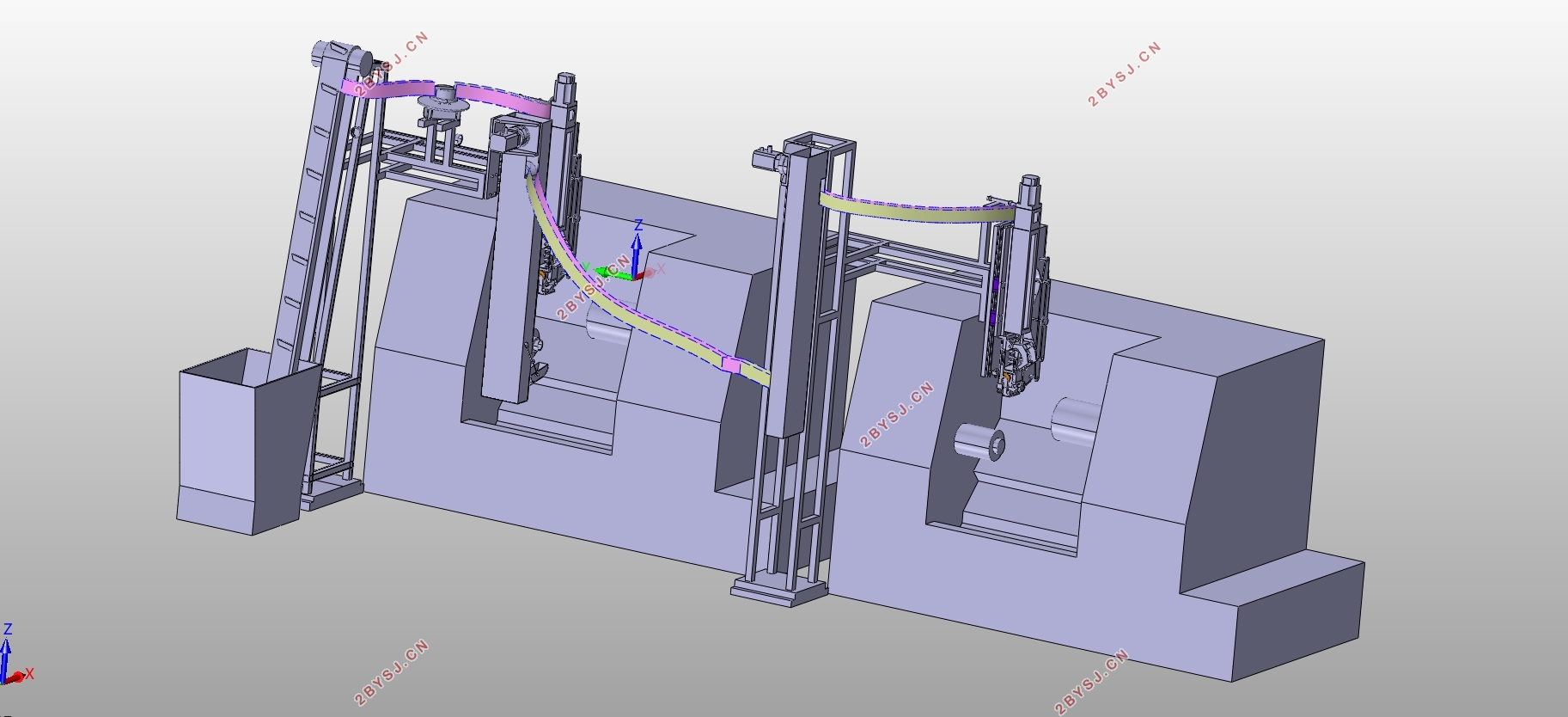
Task: Click the corner orientation triad's red X axis
Action: pyautogui.click(x=16, y=677)
